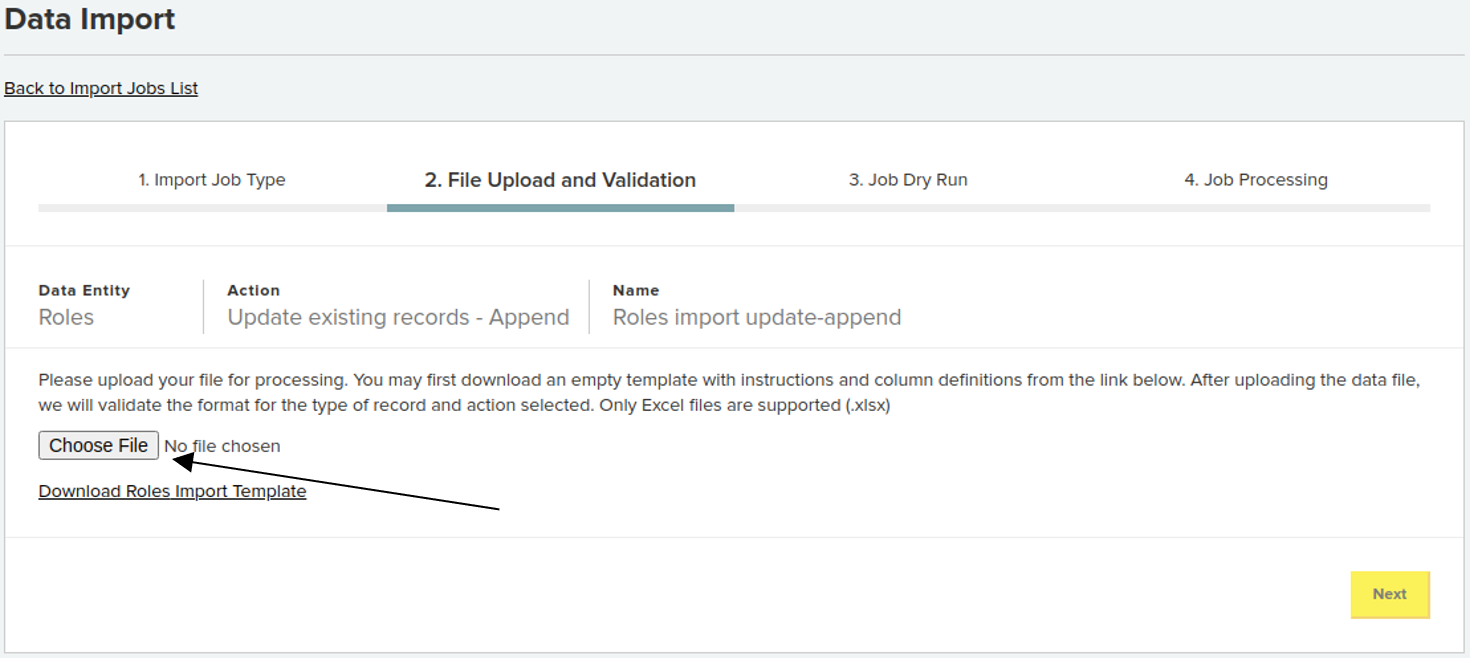Screen dimensions: 1470x658
Task: Select the Import Job Type step tab
Action: [x=212, y=180]
